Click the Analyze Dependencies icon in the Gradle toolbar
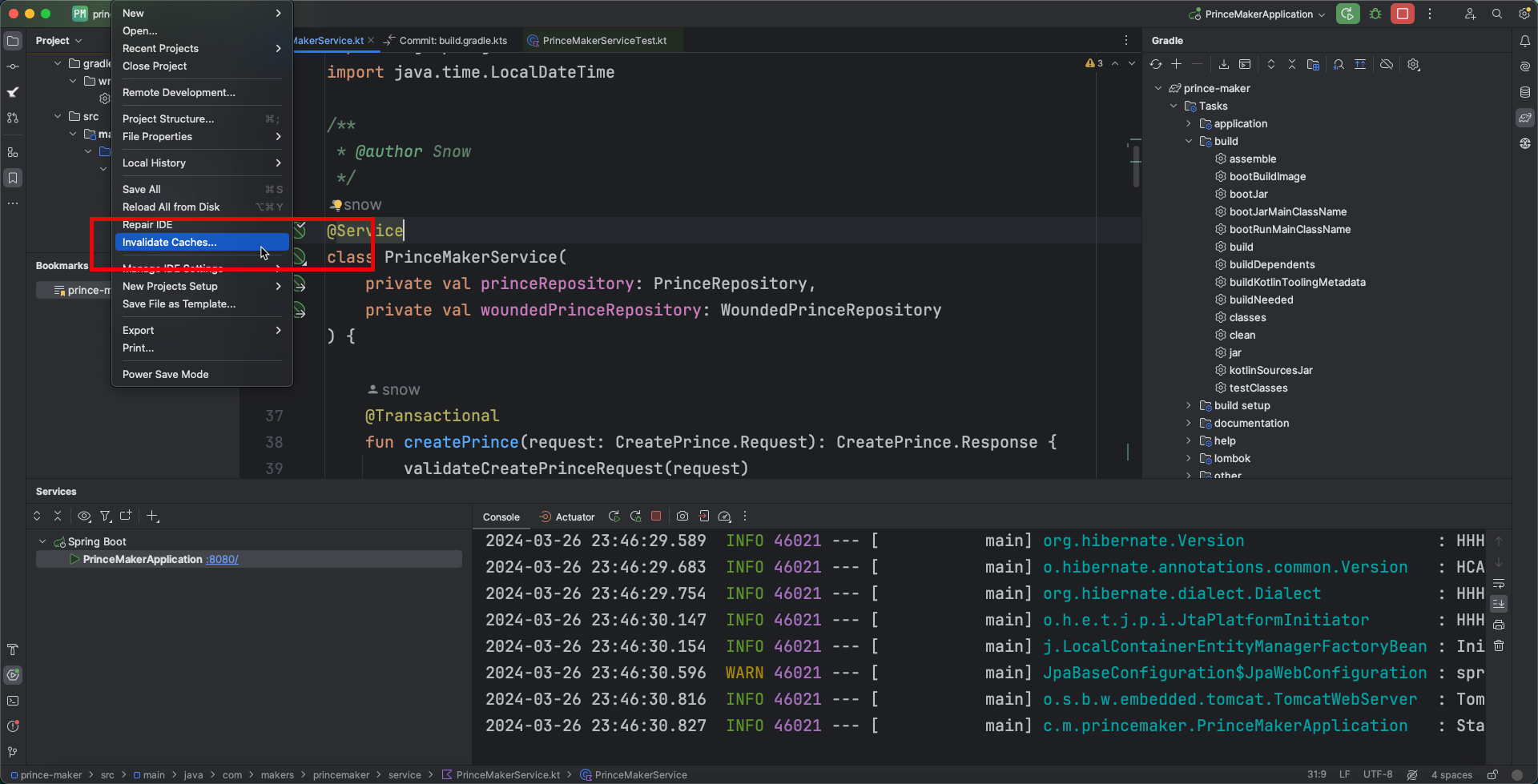Viewport: 1538px width, 784px height. (1339, 64)
